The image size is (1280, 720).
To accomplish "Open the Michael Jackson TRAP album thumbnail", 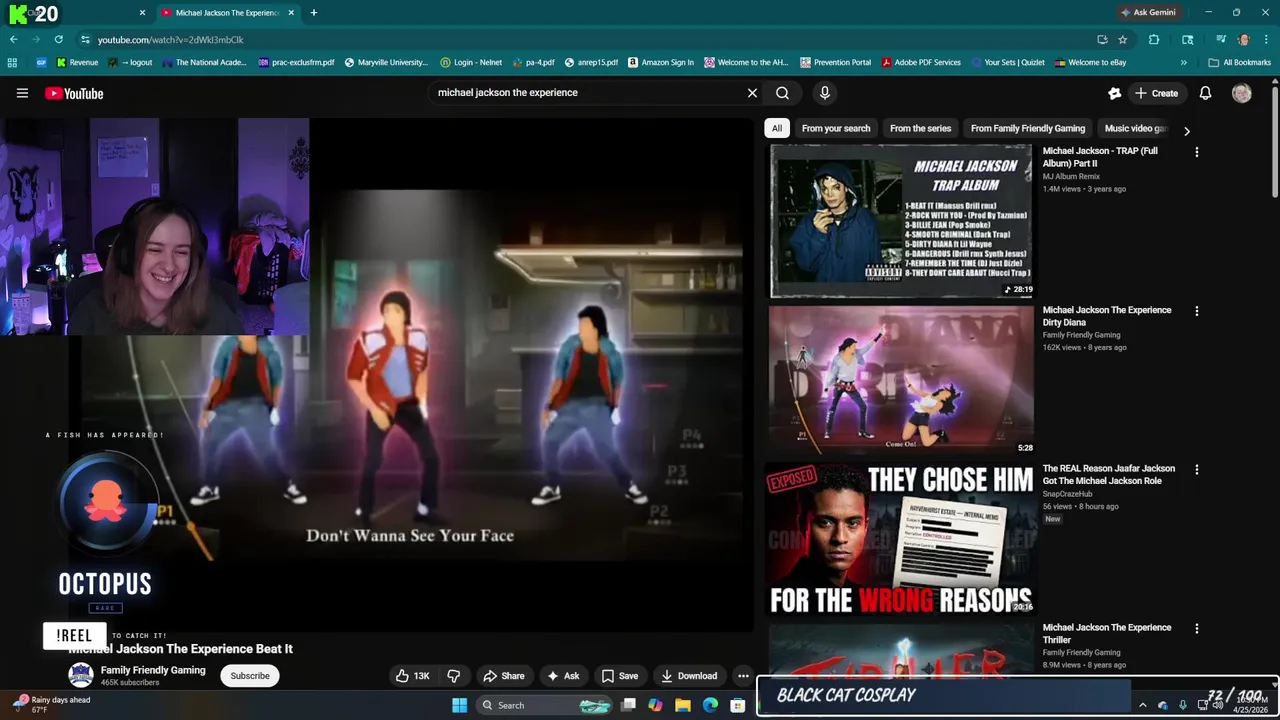I will 901,221.
